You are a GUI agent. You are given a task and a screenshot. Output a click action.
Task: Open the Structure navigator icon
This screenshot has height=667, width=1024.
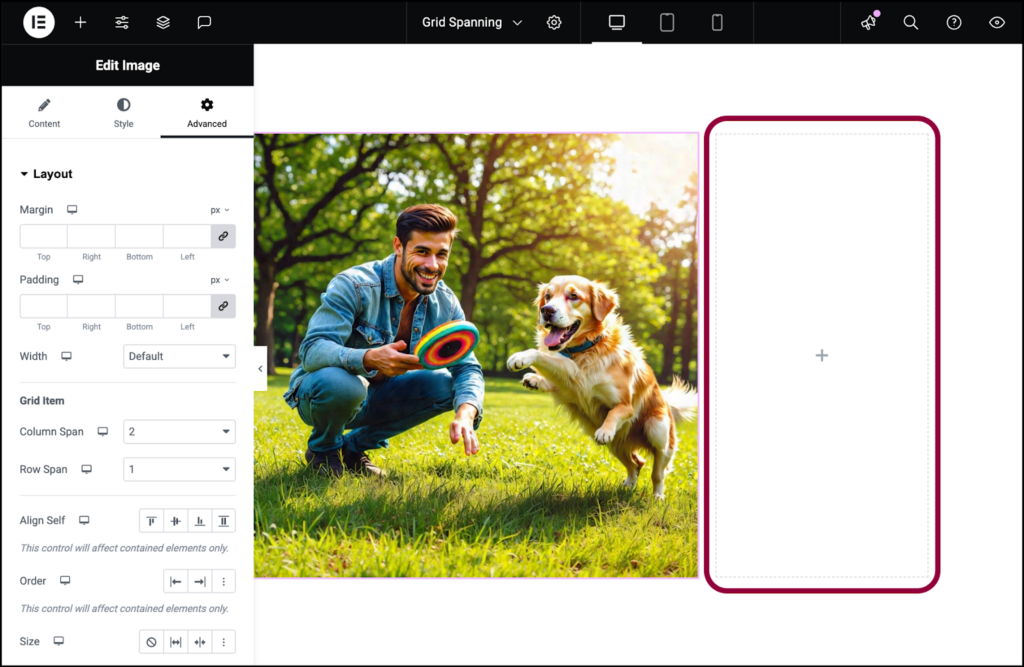(162, 22)
